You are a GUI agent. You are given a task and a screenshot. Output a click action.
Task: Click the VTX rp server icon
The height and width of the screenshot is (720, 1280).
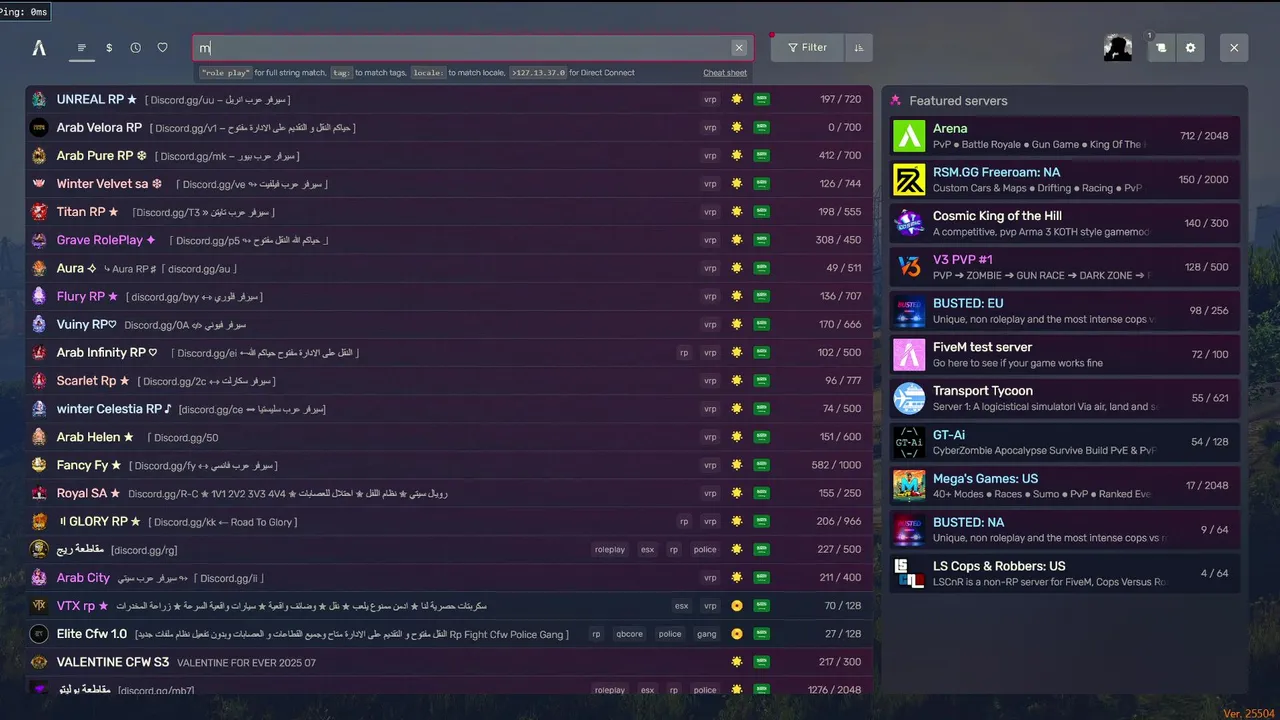(39, 605)
